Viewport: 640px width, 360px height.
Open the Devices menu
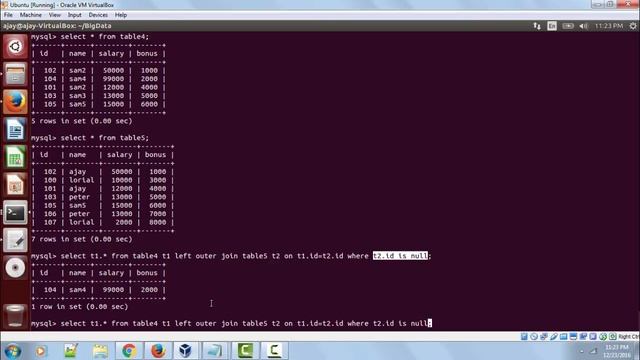coord(98,15)
